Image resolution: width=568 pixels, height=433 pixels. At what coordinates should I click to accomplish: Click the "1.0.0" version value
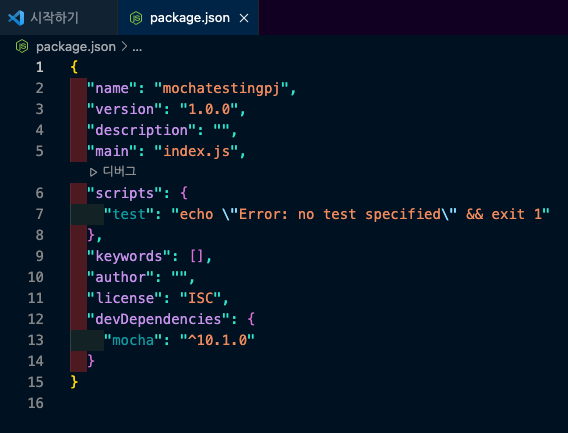(209, 109)
